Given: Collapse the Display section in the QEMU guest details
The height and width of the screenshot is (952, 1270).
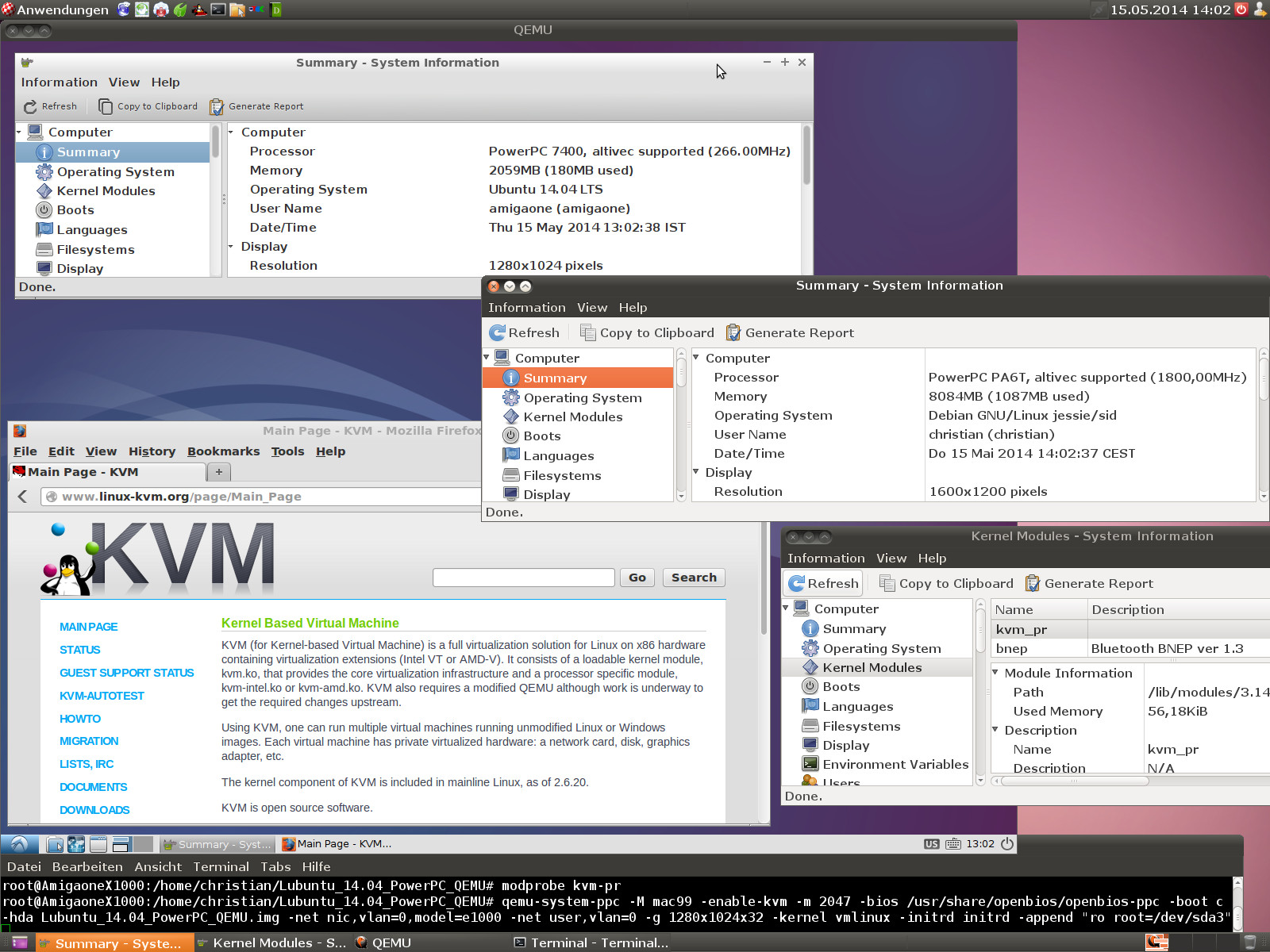Looking at the screenshot, I should (231, 247).
